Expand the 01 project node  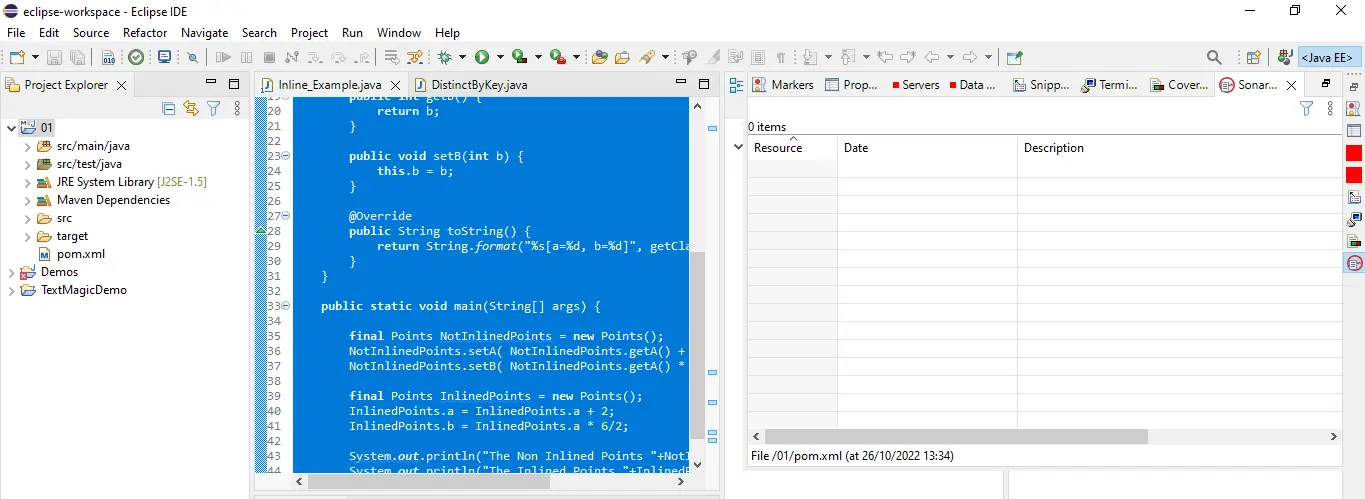click(x=10, y=128)
